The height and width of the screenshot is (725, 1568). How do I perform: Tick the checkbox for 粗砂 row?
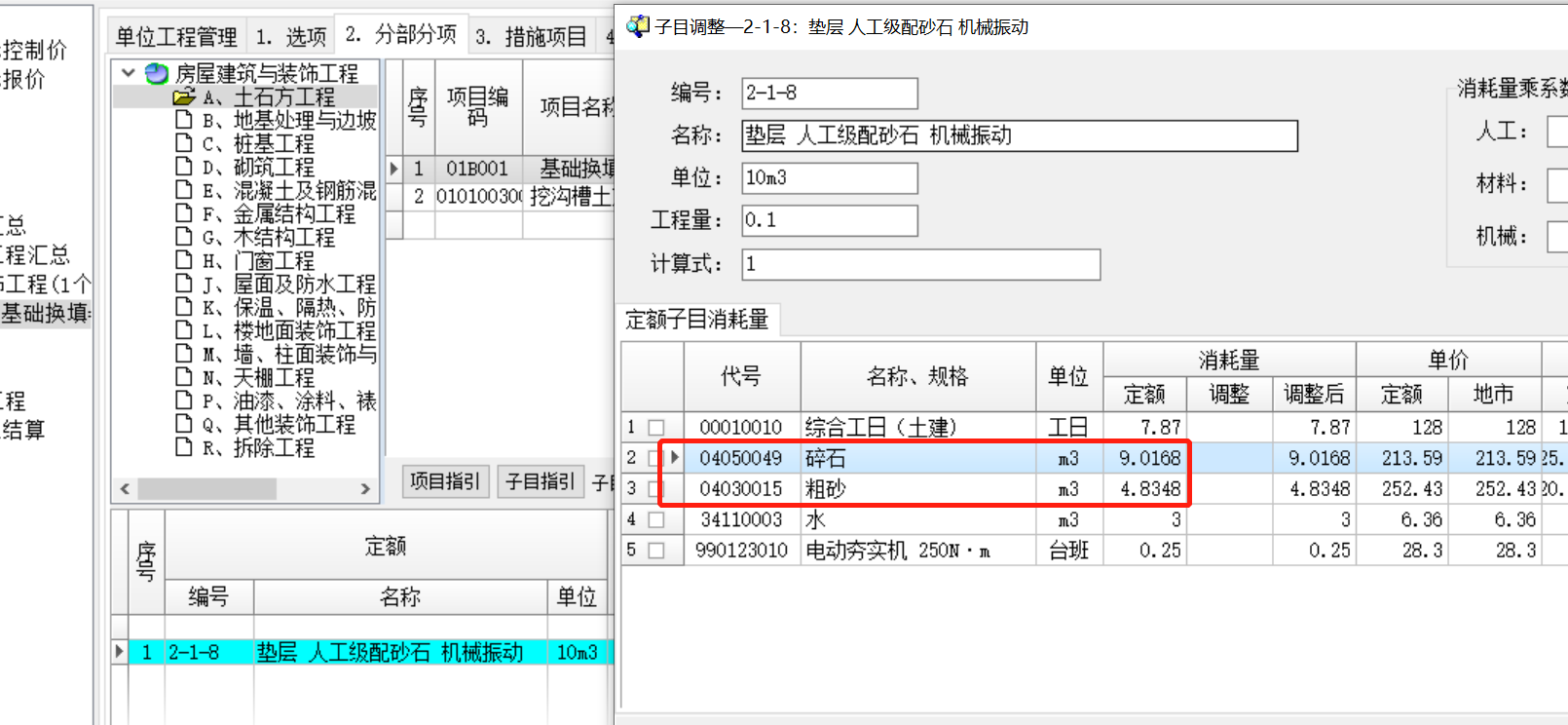click(656, 489)
